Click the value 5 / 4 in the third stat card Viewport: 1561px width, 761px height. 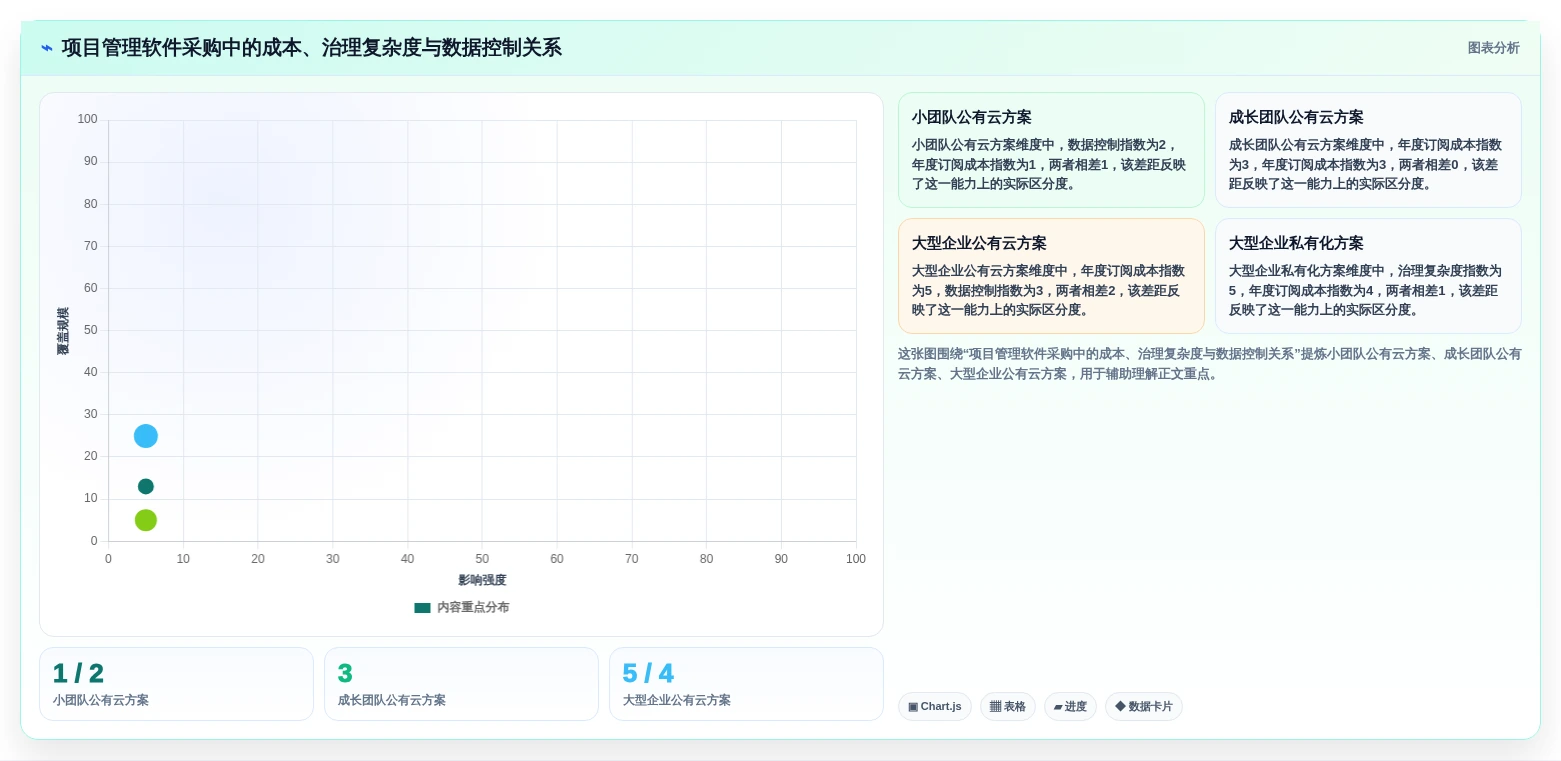(648, 673)
